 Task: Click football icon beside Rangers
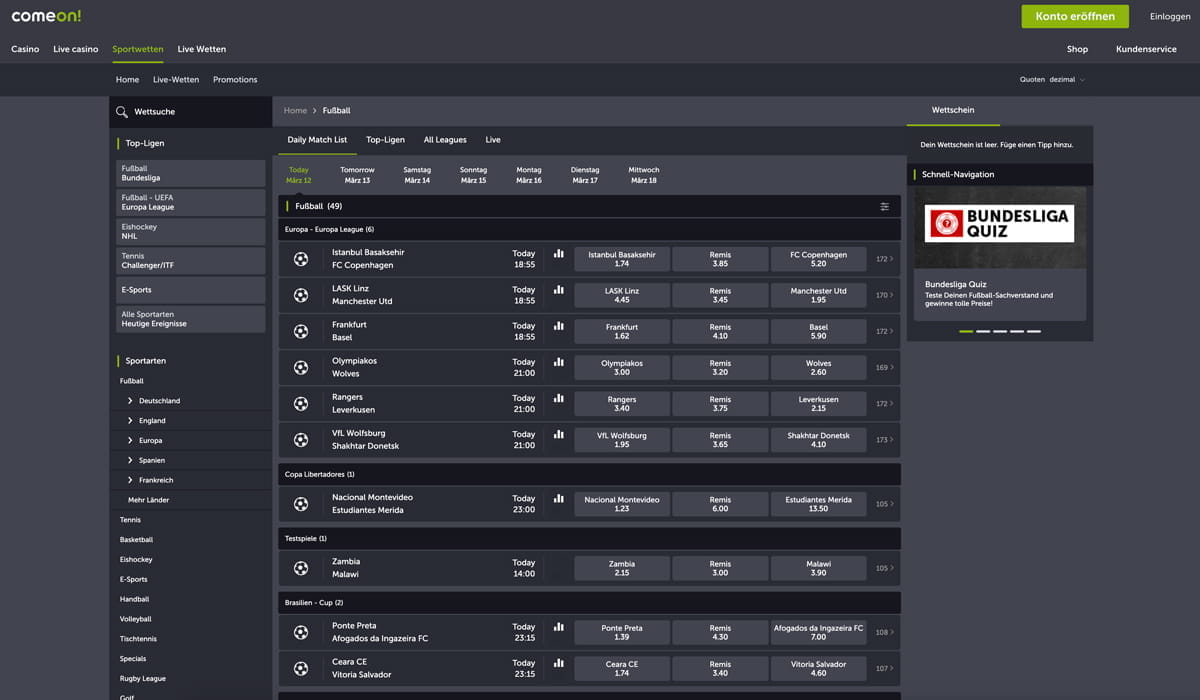click(301, 403)
